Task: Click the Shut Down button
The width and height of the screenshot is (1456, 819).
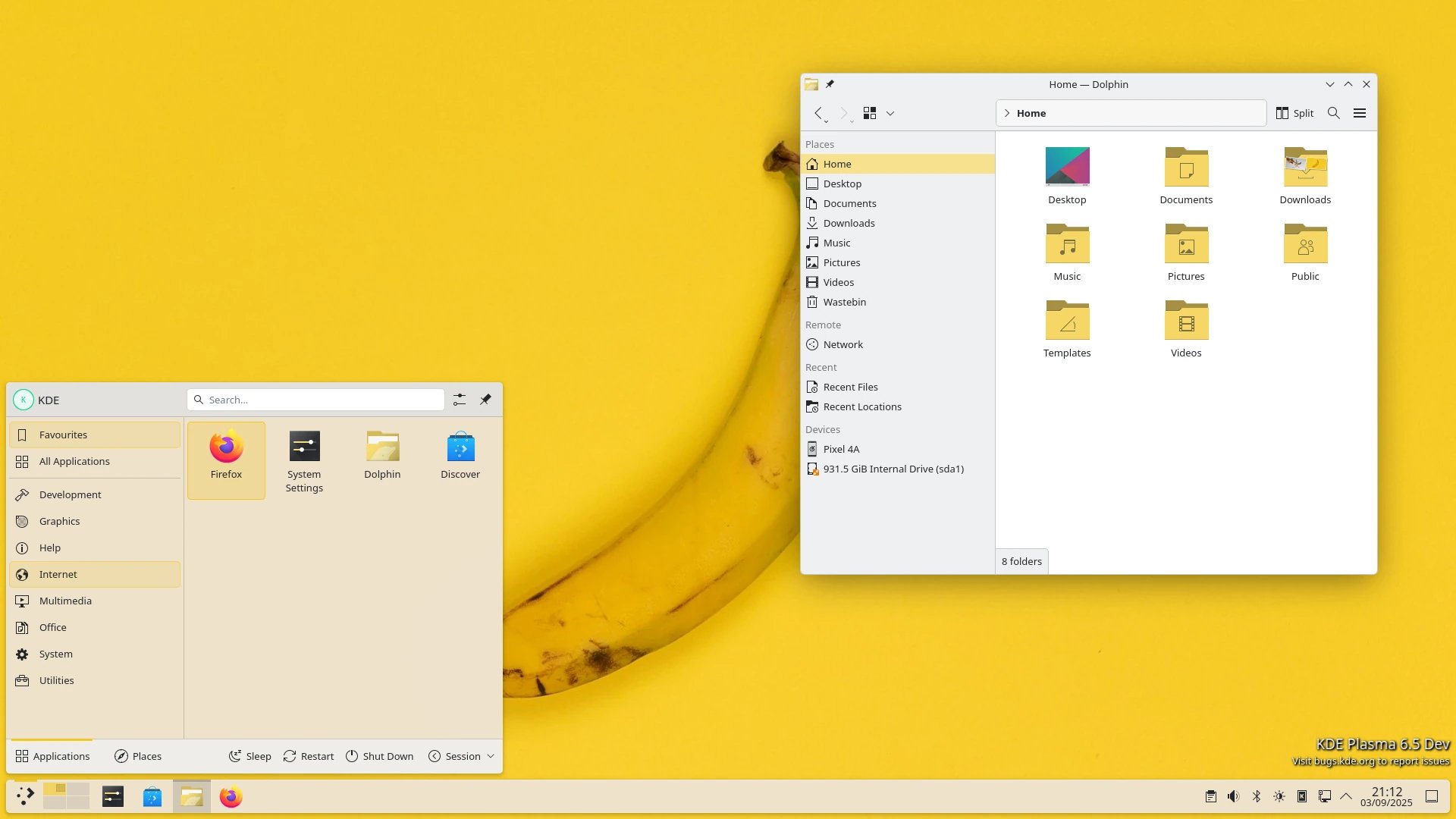Action: [380, 755]
